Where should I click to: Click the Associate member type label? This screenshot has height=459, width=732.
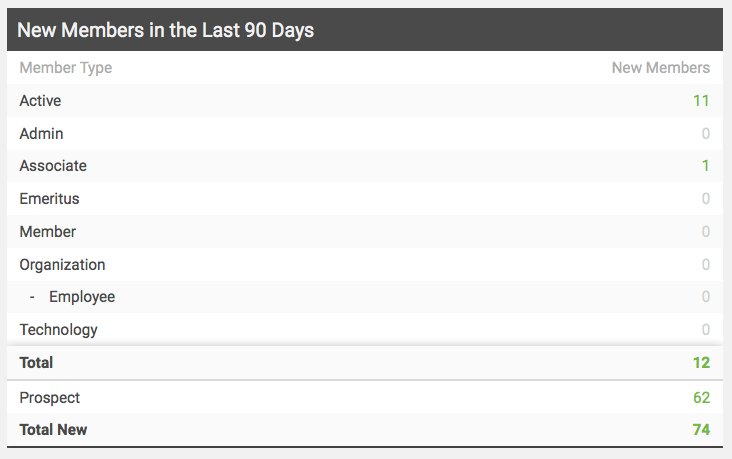coord(53,166)
